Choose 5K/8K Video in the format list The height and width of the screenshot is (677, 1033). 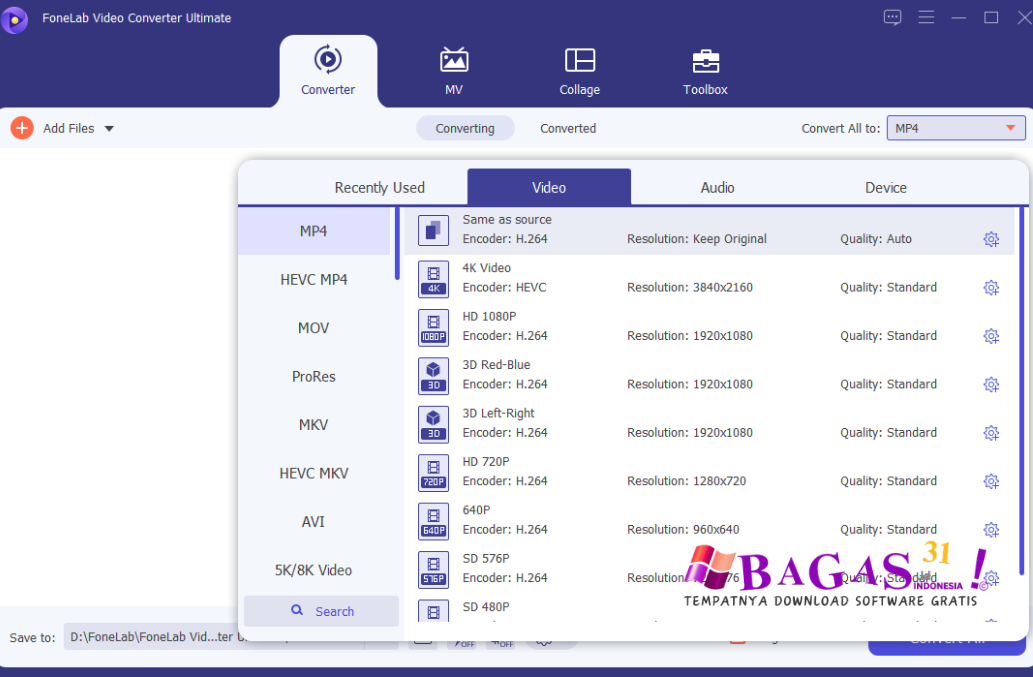click(x=314, y=570)
